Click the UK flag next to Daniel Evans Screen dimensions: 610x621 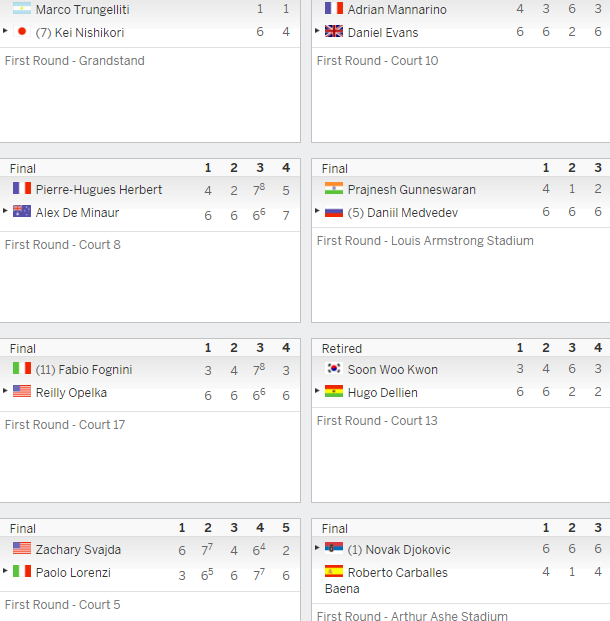tap(334, 31)
